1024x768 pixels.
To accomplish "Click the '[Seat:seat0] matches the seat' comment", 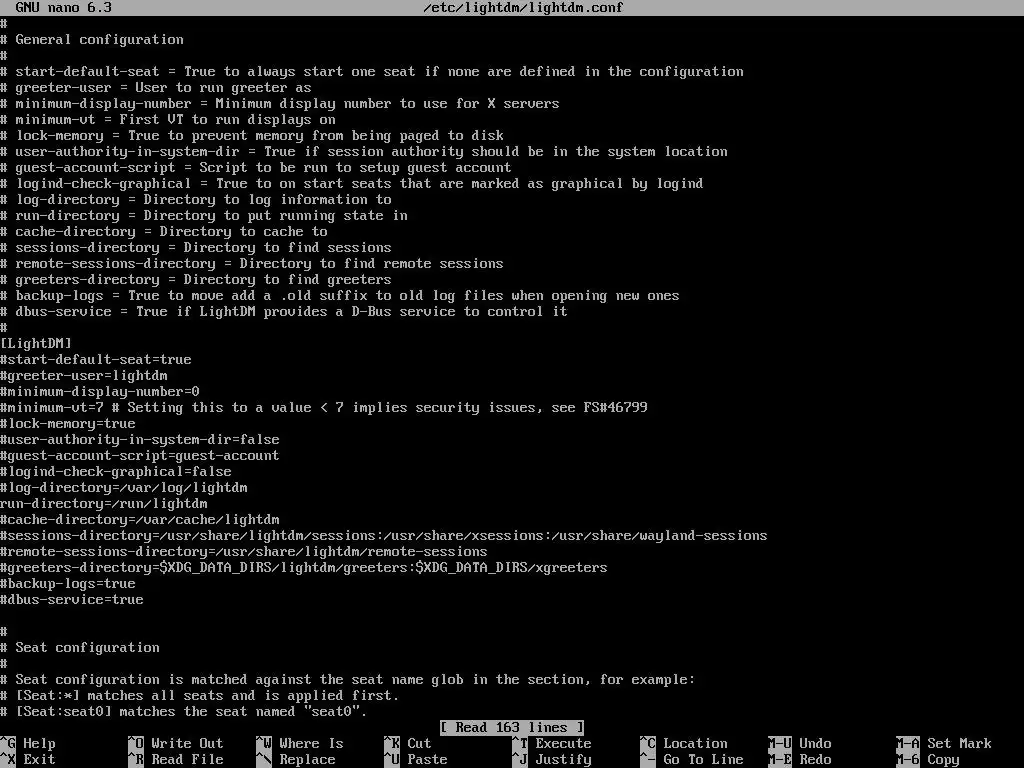I will (x=184, y=712).
